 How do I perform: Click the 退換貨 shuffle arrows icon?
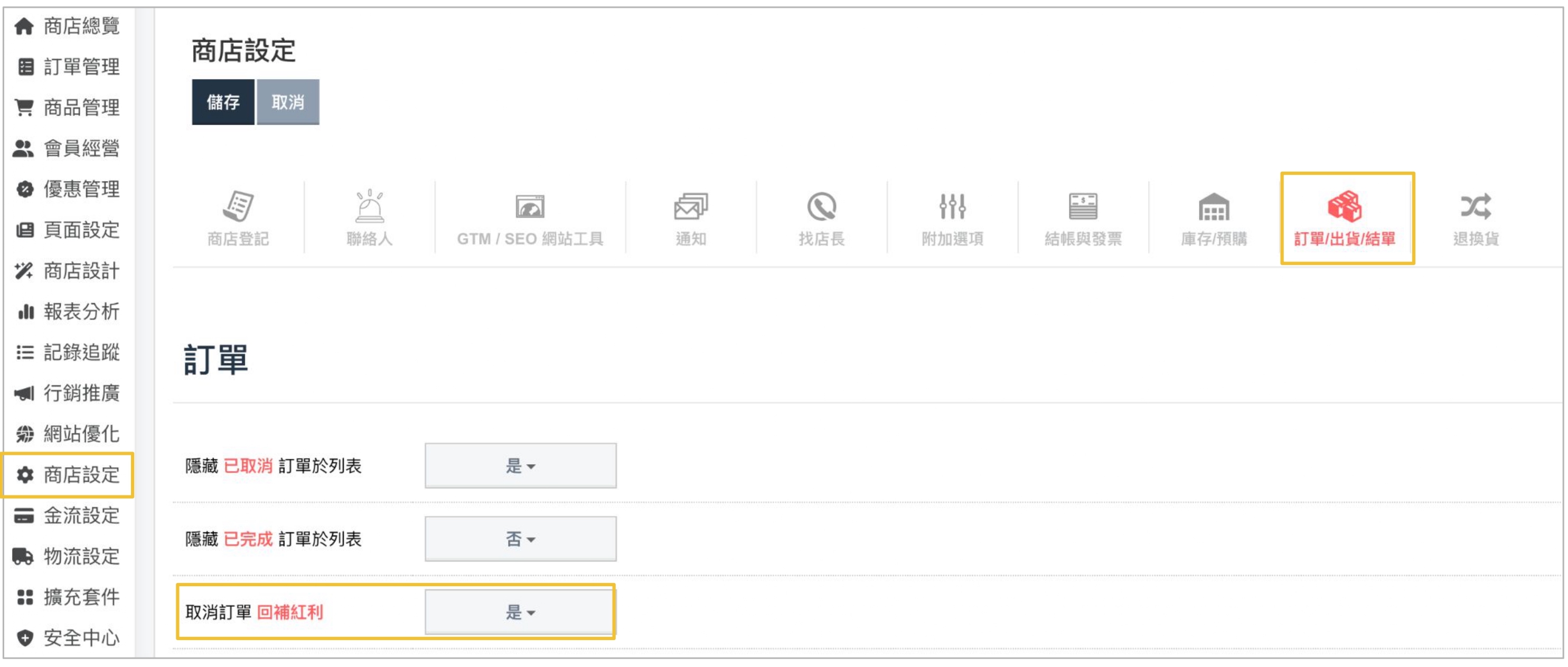click(1476, 207)
